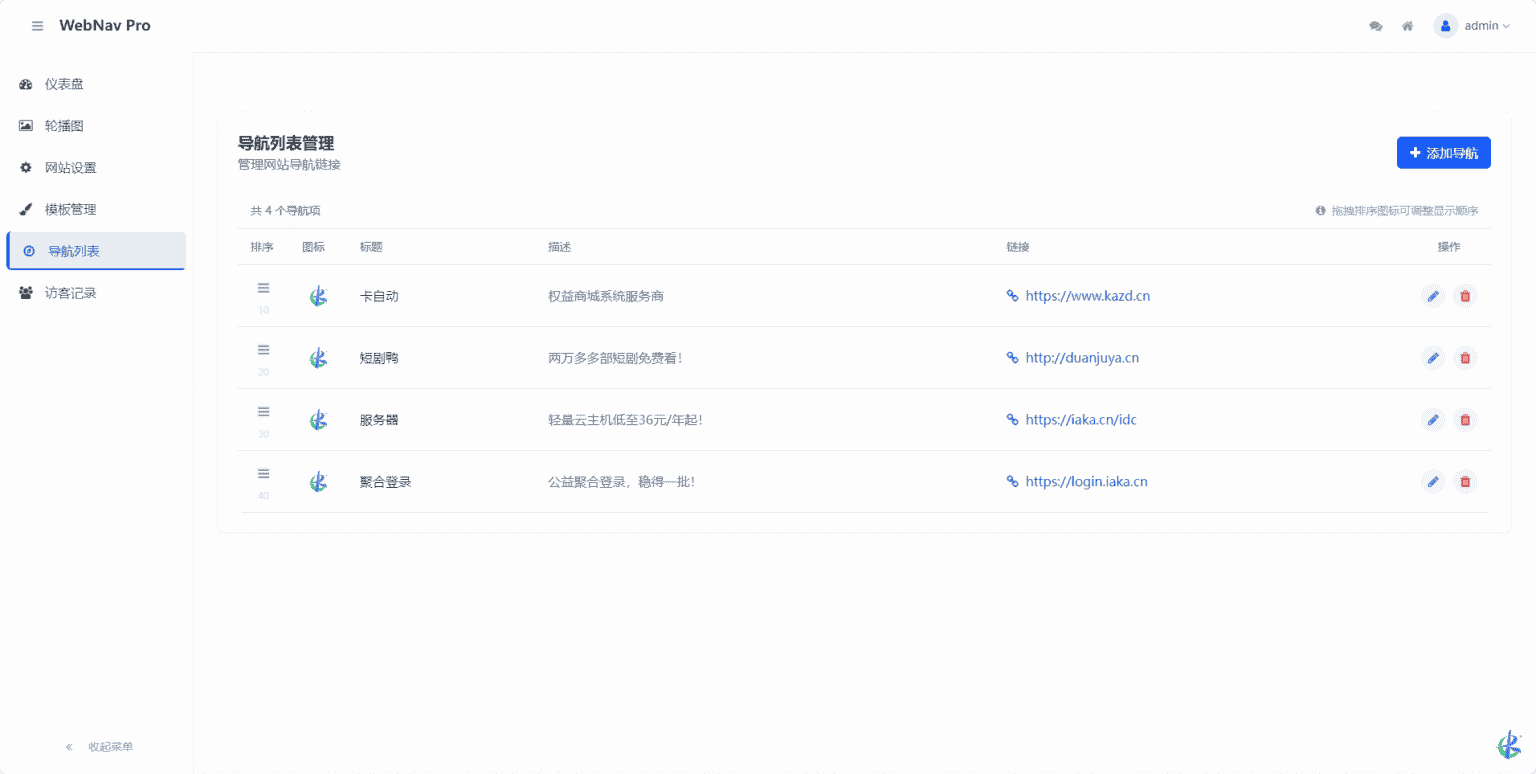
Task: Open 仪表盘 from the sidebar
Action: pos(64,84)
